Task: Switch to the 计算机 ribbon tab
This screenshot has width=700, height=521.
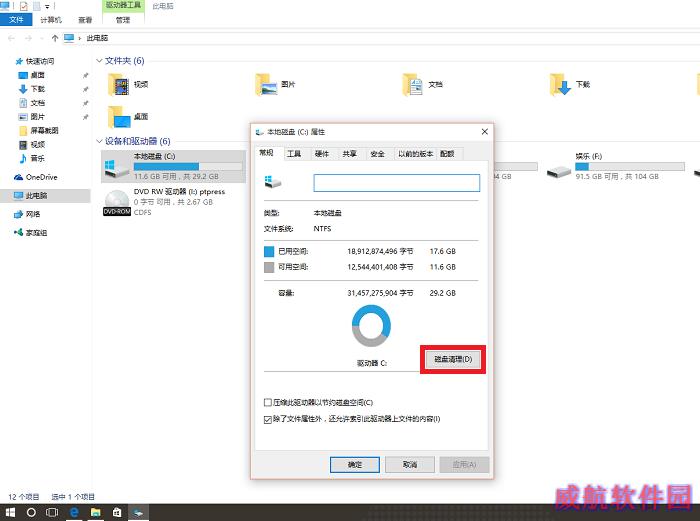Action: 51,20
